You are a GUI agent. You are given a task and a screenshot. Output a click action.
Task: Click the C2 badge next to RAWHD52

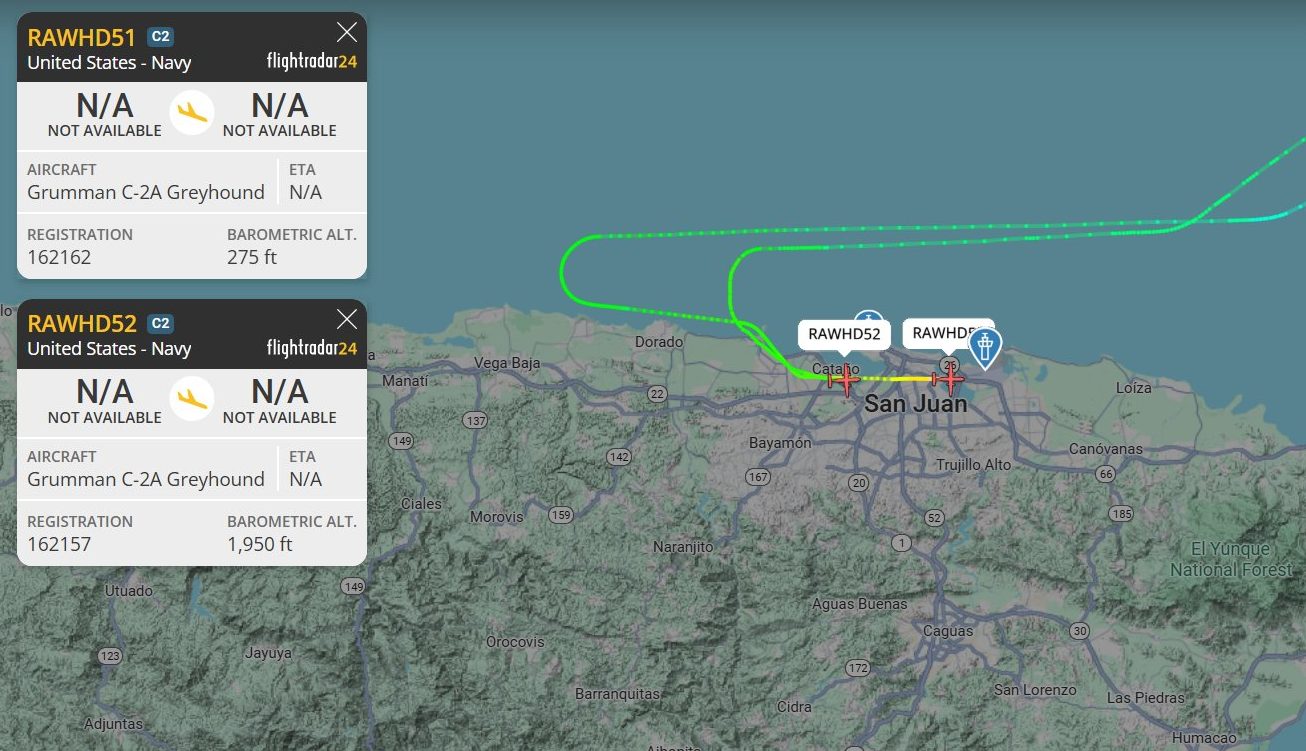pos(160,323)
